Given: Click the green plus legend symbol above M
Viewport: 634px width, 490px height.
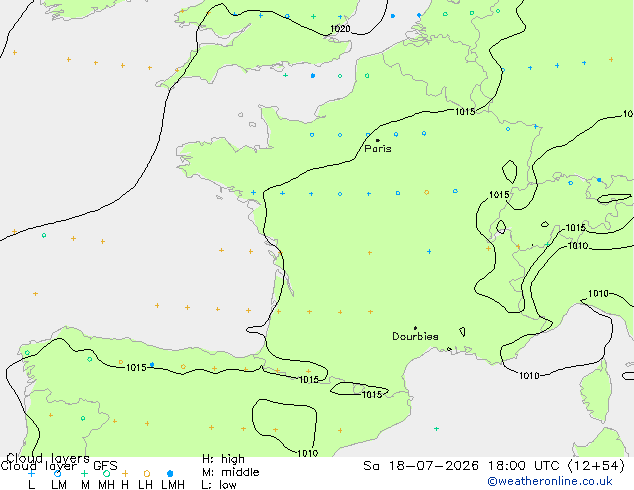Looking at the screenshot, I should 84,473.
